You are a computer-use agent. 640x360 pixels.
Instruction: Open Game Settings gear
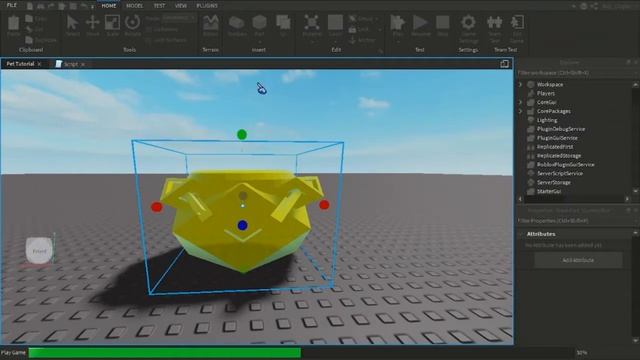tap(468, 22)
